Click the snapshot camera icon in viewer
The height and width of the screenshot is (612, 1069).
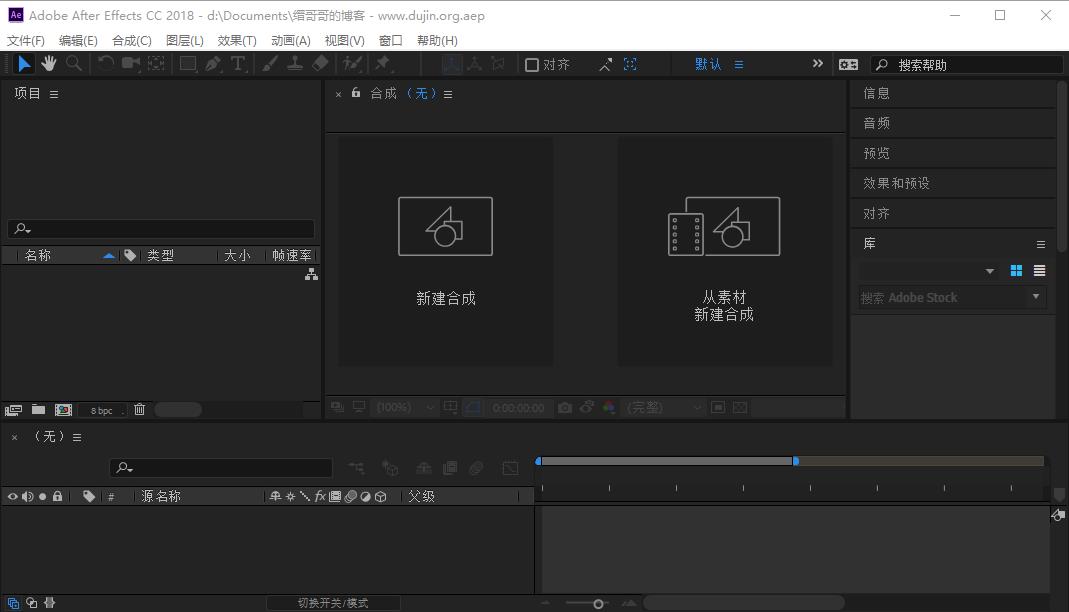pyautogui.click(x=564, y=408)
